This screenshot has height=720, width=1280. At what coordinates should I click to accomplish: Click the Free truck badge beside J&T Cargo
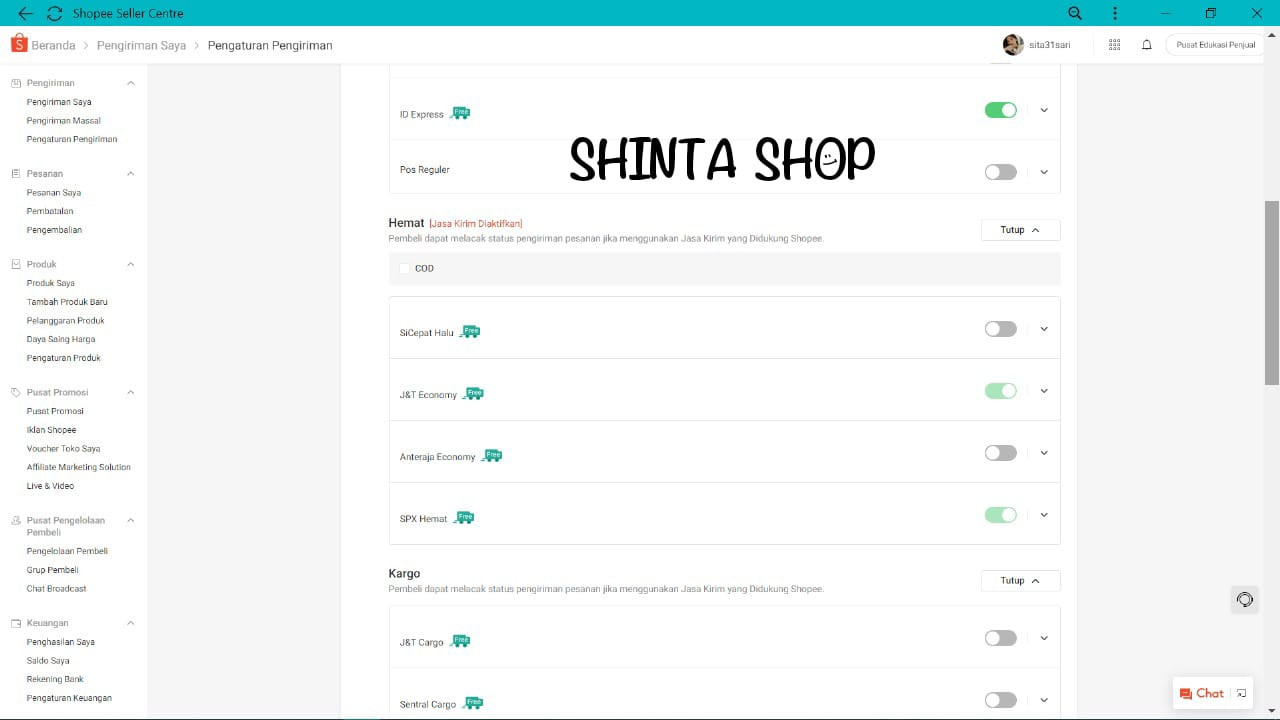point(459,640)
